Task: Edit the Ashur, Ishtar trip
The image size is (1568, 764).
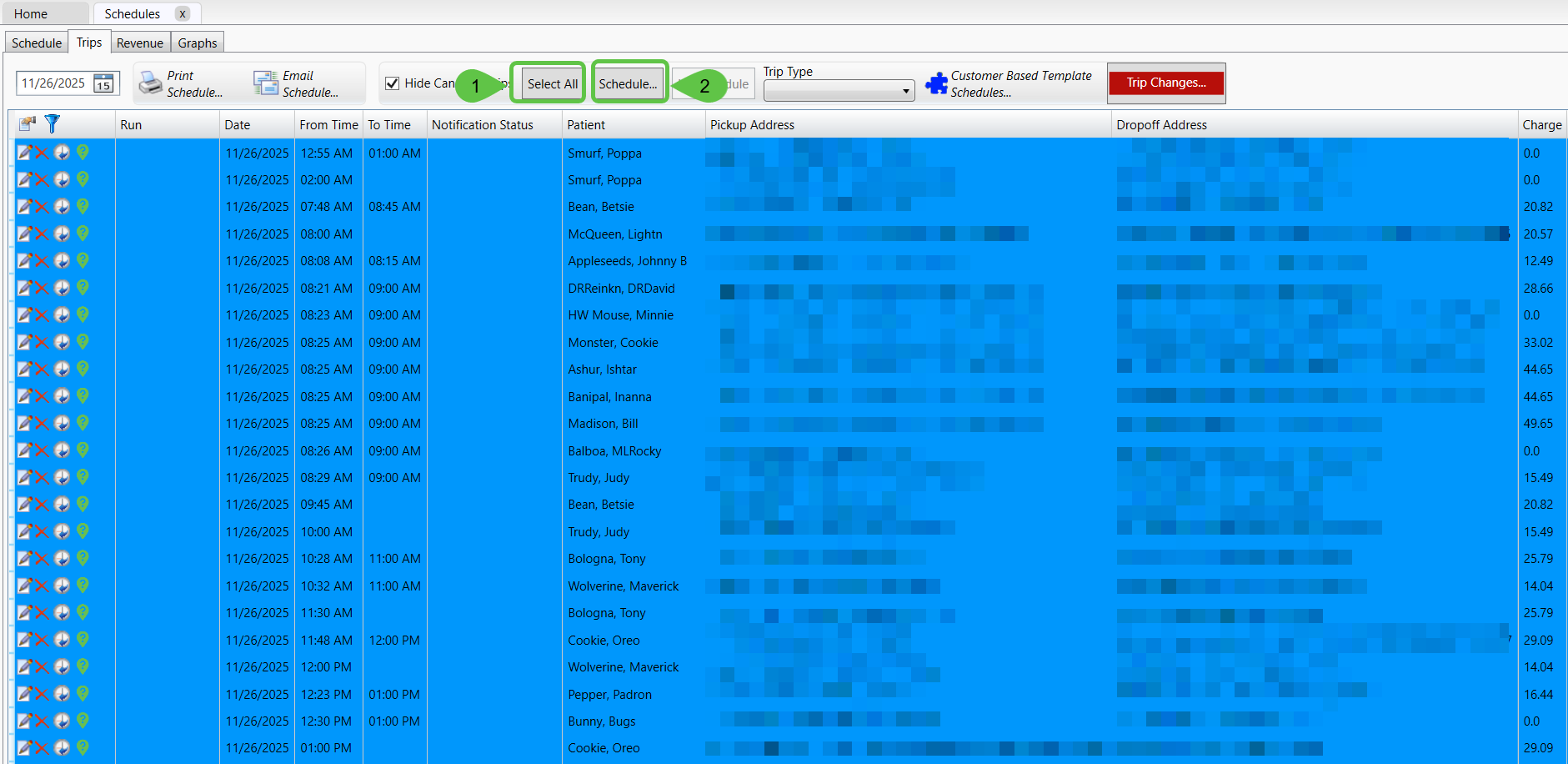Action: click(x=25, y=369)
